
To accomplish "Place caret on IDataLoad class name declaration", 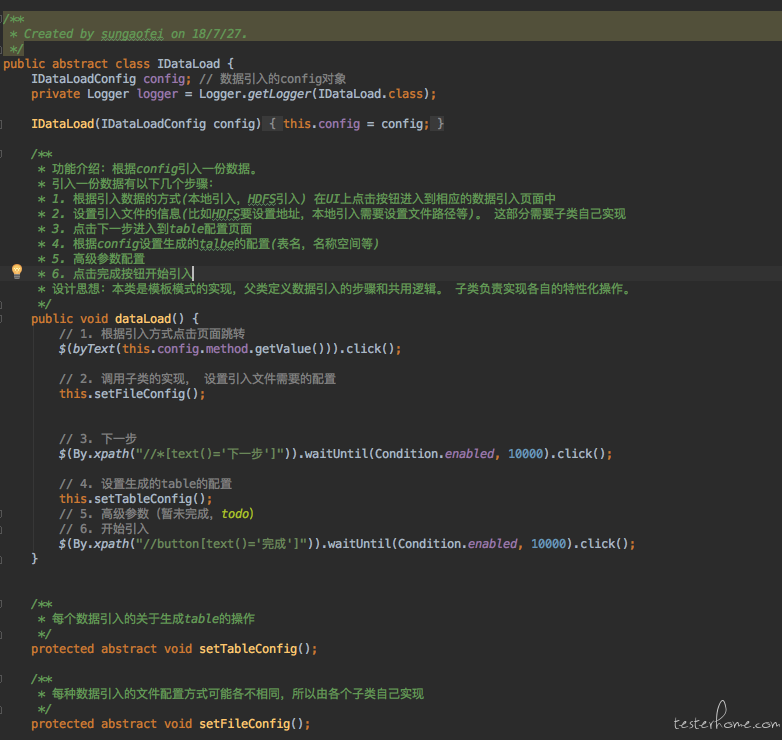I will point(189,64).
